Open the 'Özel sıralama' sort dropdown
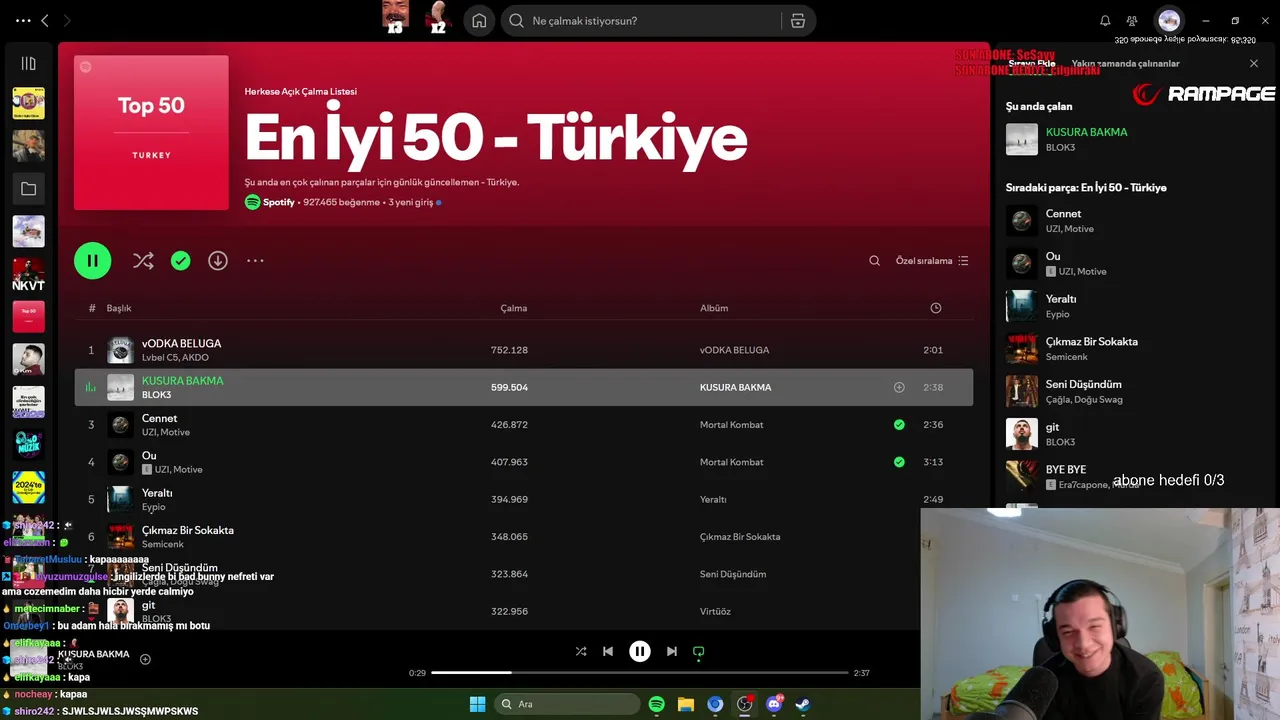1280x720 pixels. (932, 261)
